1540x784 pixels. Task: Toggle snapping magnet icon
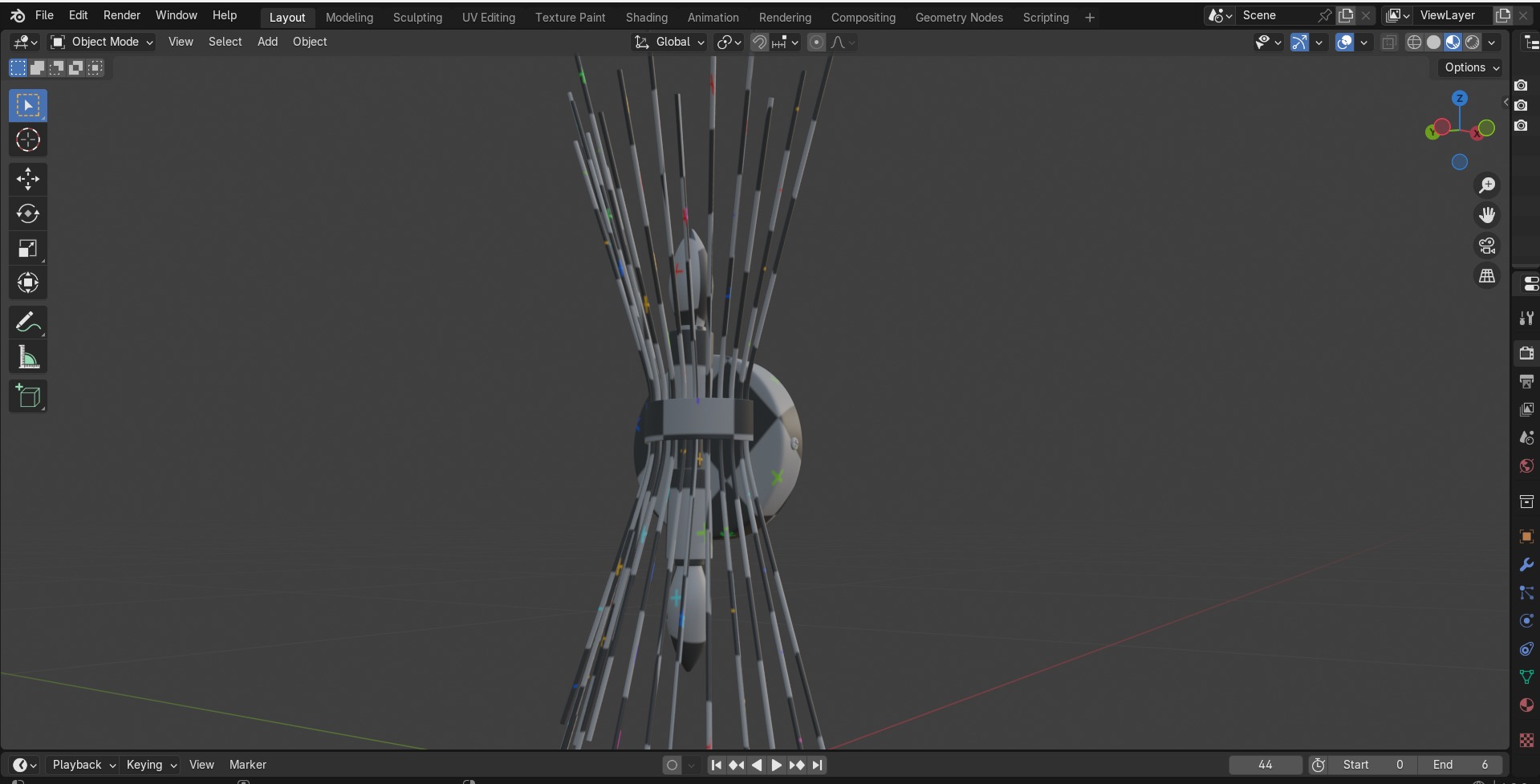click(x=759, y=43)
